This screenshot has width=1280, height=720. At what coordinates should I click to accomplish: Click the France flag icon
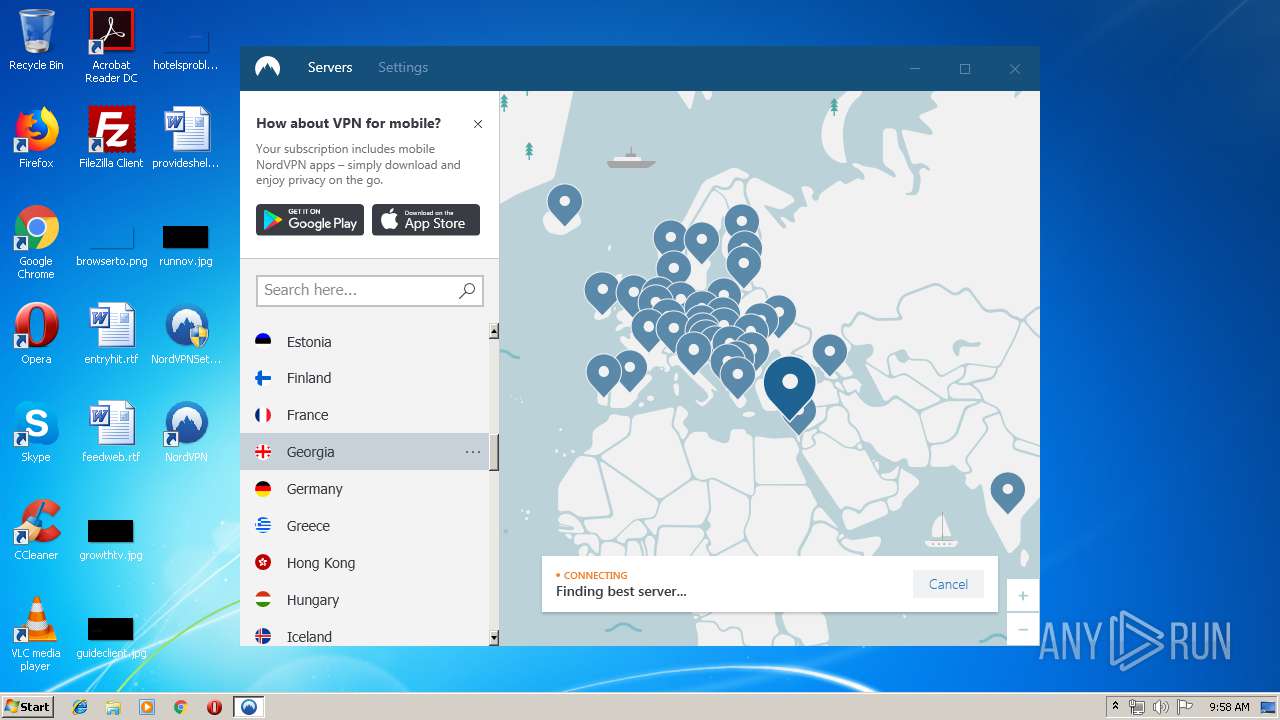pyautogui.click(x=263, y=415)
